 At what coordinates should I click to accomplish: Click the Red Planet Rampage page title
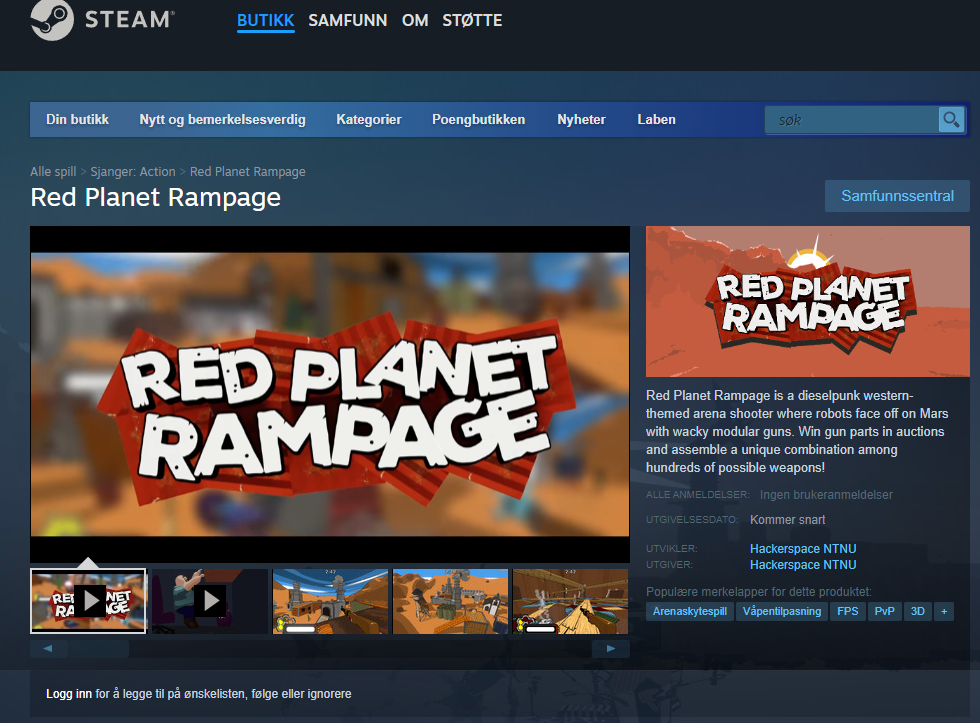[156, 197]
